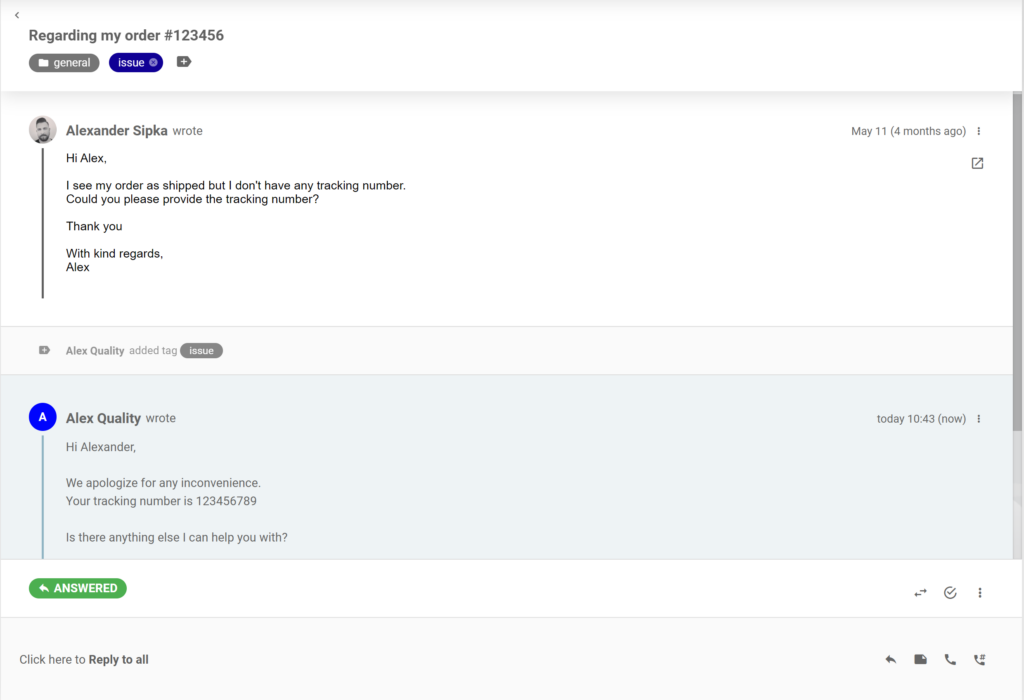Open the options menu on Alexander Sipka's message
The image size is (1024, 700).
click(x=979, y=131)
